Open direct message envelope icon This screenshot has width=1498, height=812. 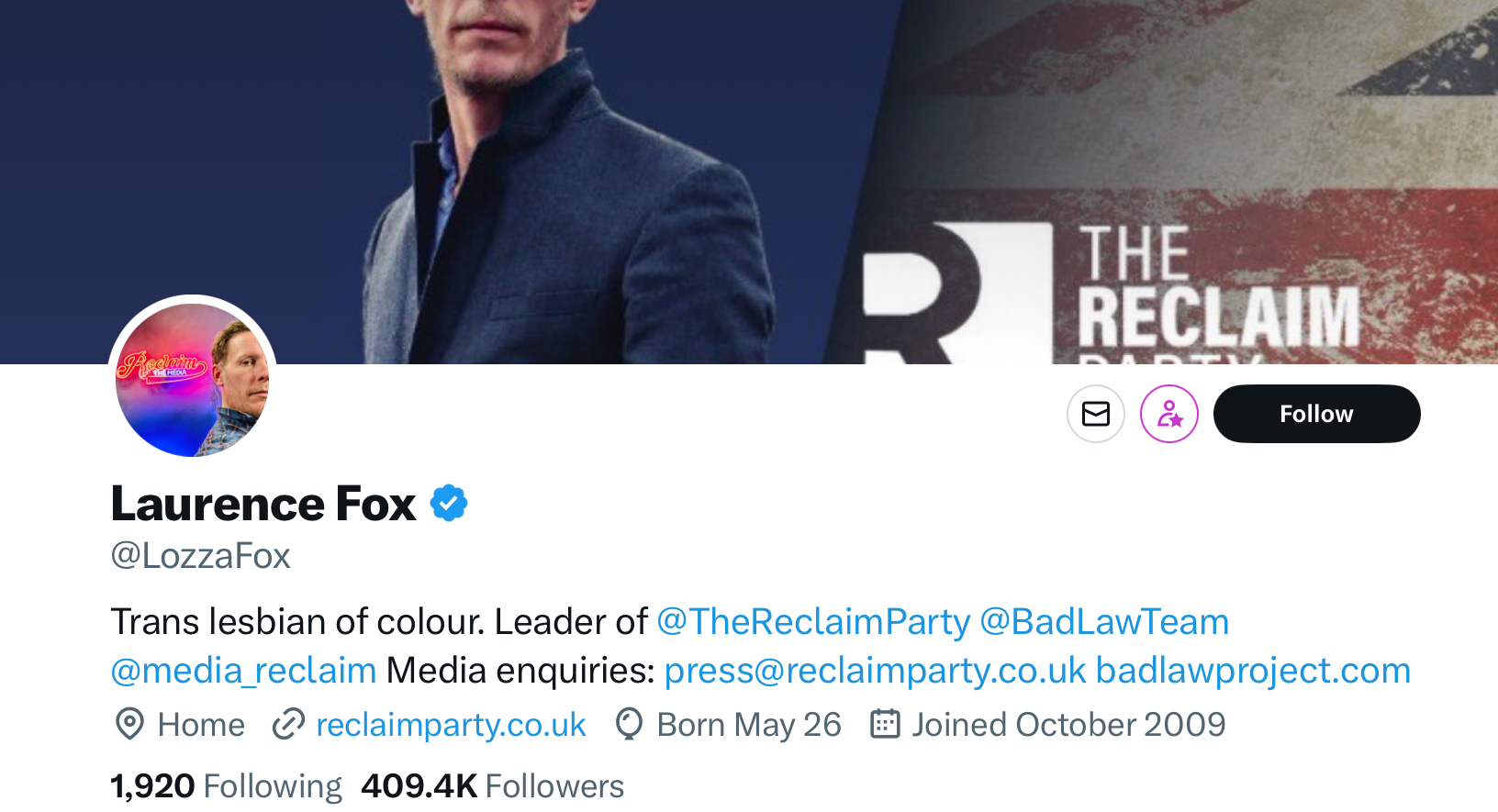1096,414
